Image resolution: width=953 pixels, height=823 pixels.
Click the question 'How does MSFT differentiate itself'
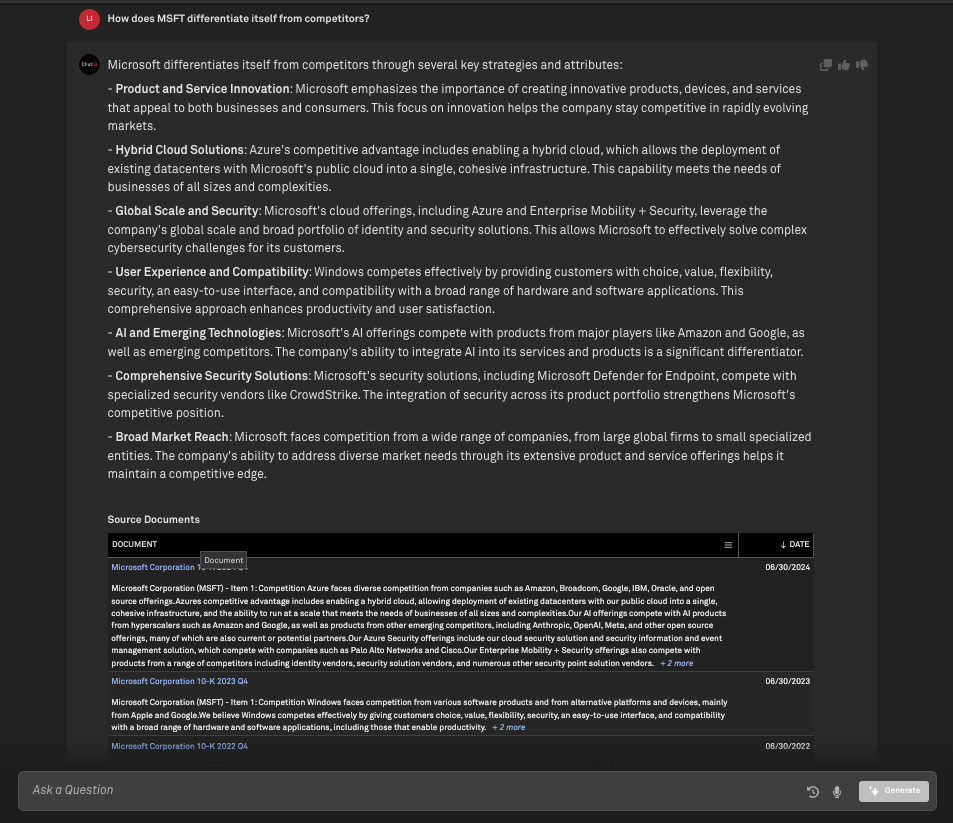tap(238, 19)
